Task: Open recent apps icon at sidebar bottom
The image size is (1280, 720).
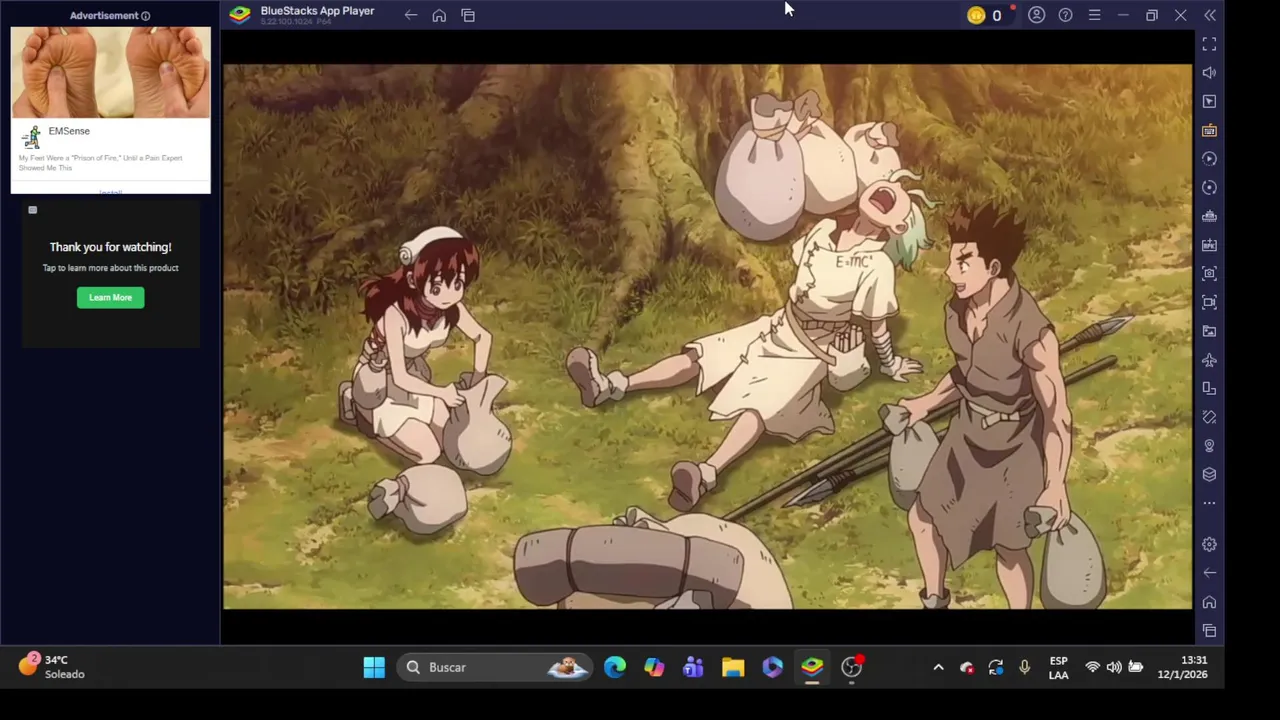Action: (x=1209, y=631)
